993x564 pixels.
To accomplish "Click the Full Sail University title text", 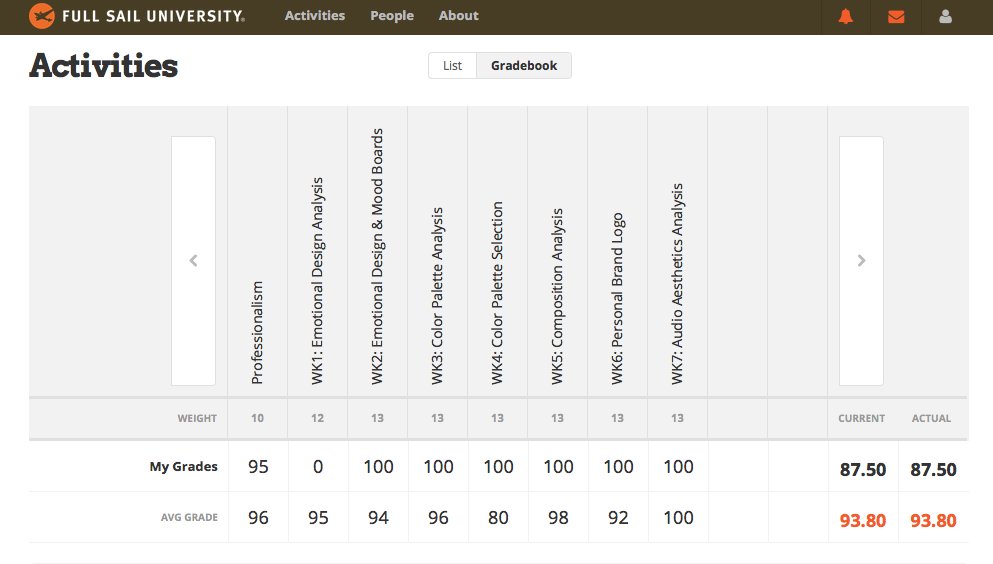I will coord(153,16).
